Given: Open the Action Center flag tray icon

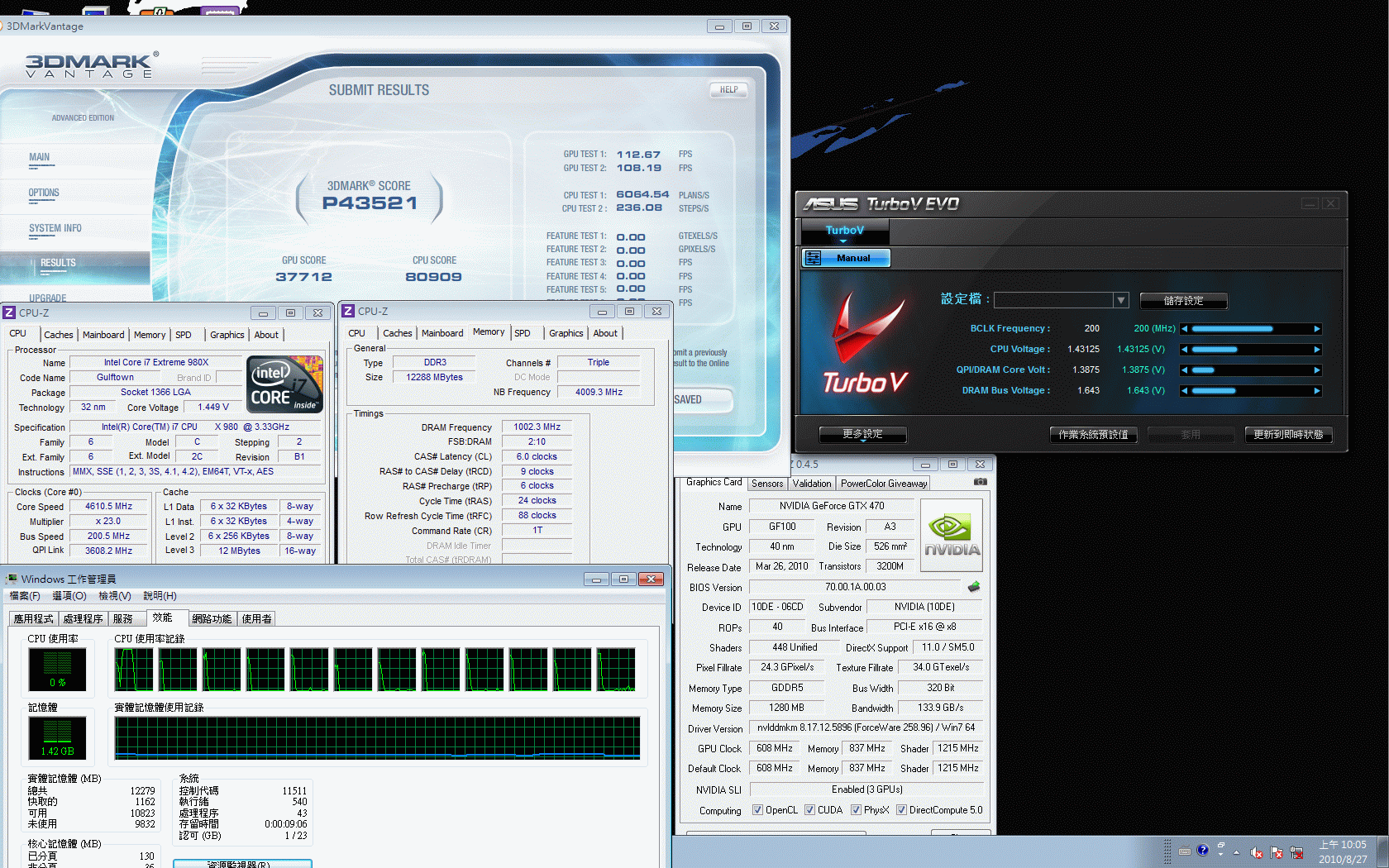Looking at the screenshot, I should pyautogui.click(x=1277, y=852).
